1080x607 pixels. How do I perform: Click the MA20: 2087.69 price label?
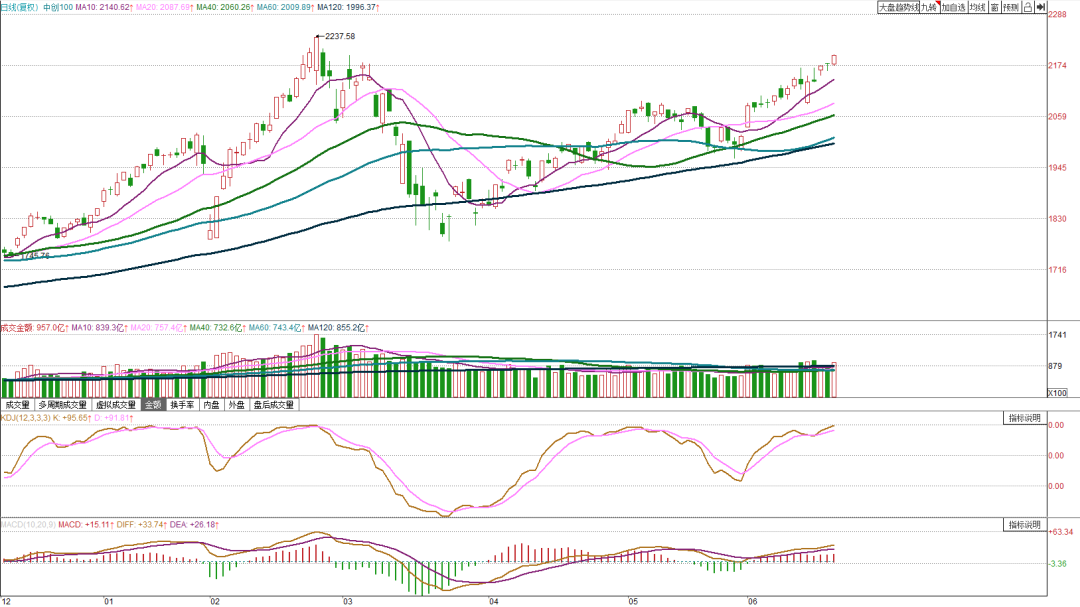(x=164, y=7)
